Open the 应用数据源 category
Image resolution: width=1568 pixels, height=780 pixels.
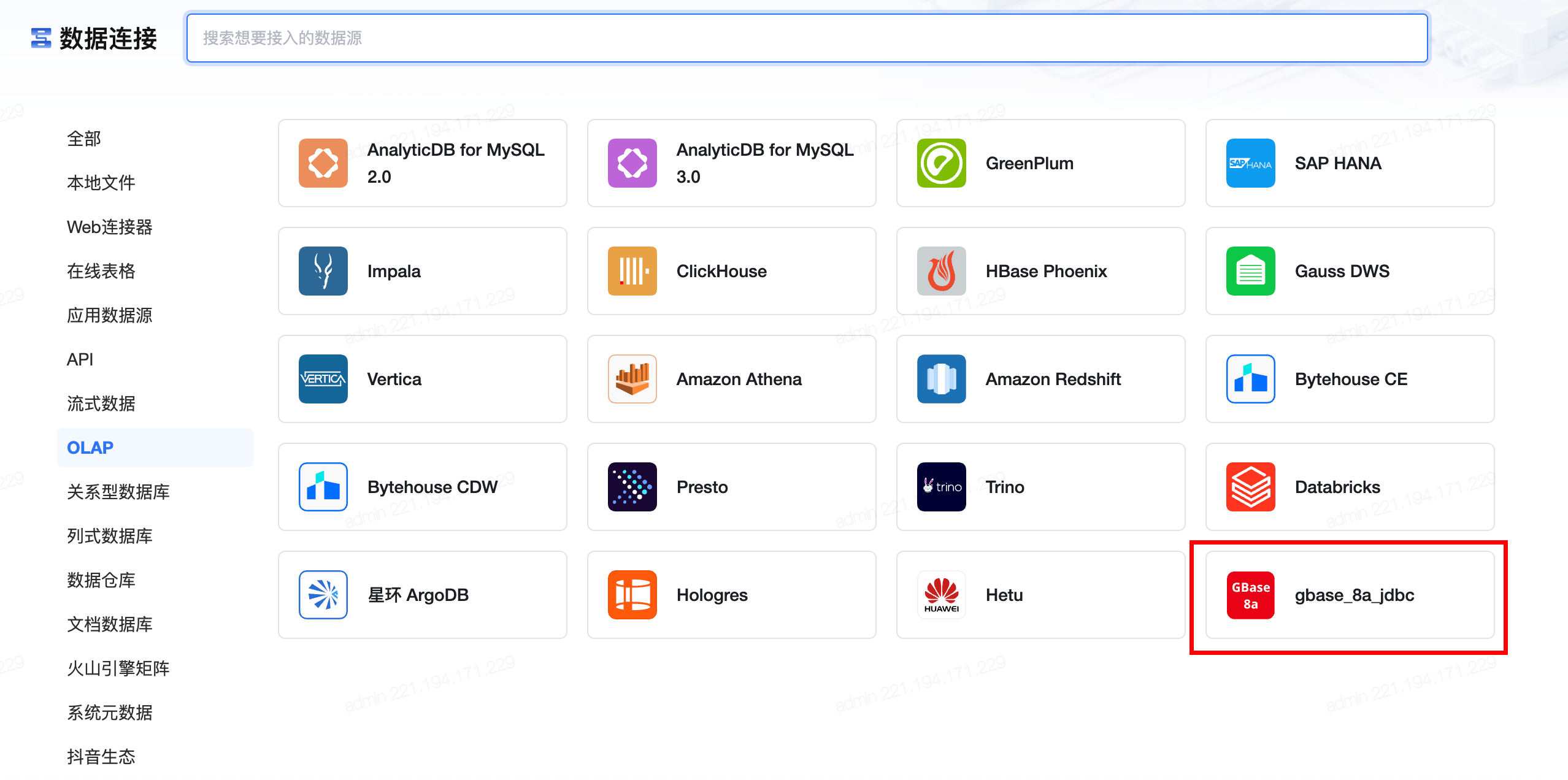pos(155,315)
